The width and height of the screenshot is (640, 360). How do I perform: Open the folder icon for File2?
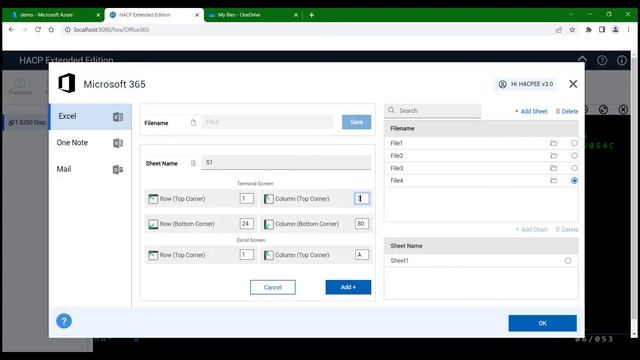tap(553, 156)
